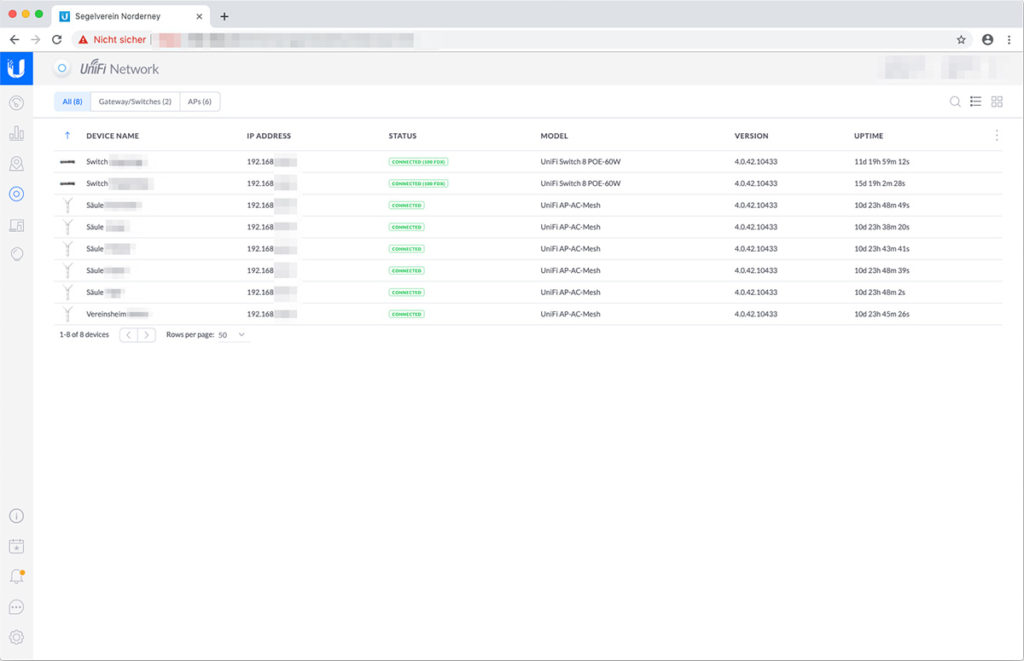Click the uptime 10d 23h 48m 39s

pyautogui.click(x=882, y=270)
